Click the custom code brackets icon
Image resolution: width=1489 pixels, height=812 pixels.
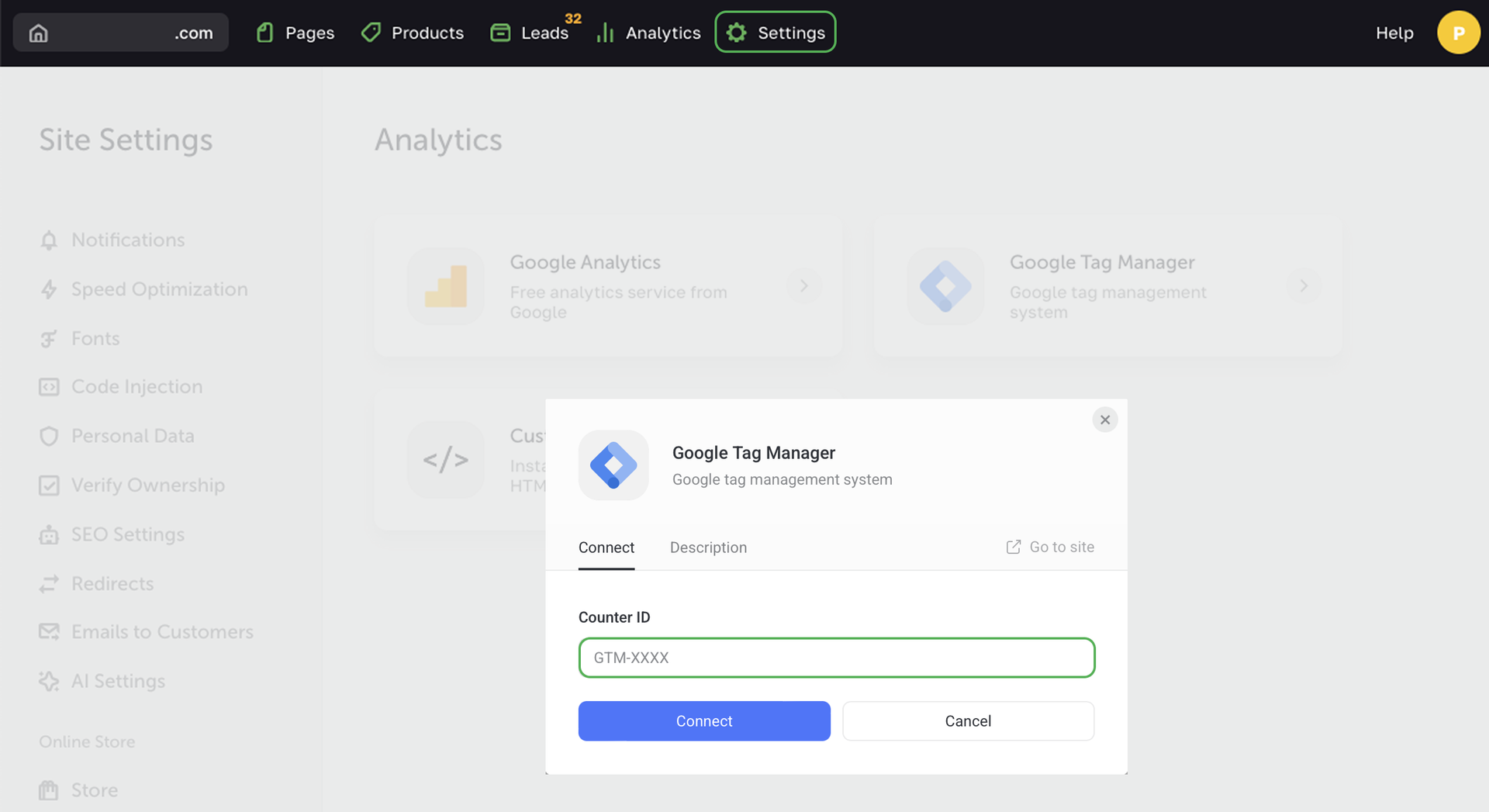[446, 460]
